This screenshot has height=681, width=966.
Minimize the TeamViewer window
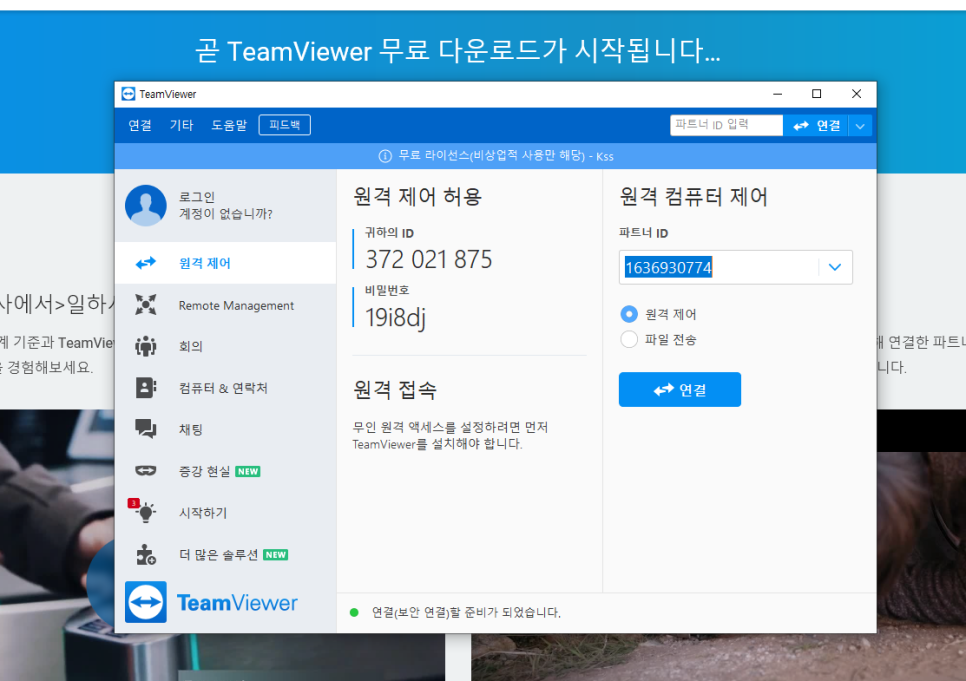pyautogui.click(x=777, y=94)
